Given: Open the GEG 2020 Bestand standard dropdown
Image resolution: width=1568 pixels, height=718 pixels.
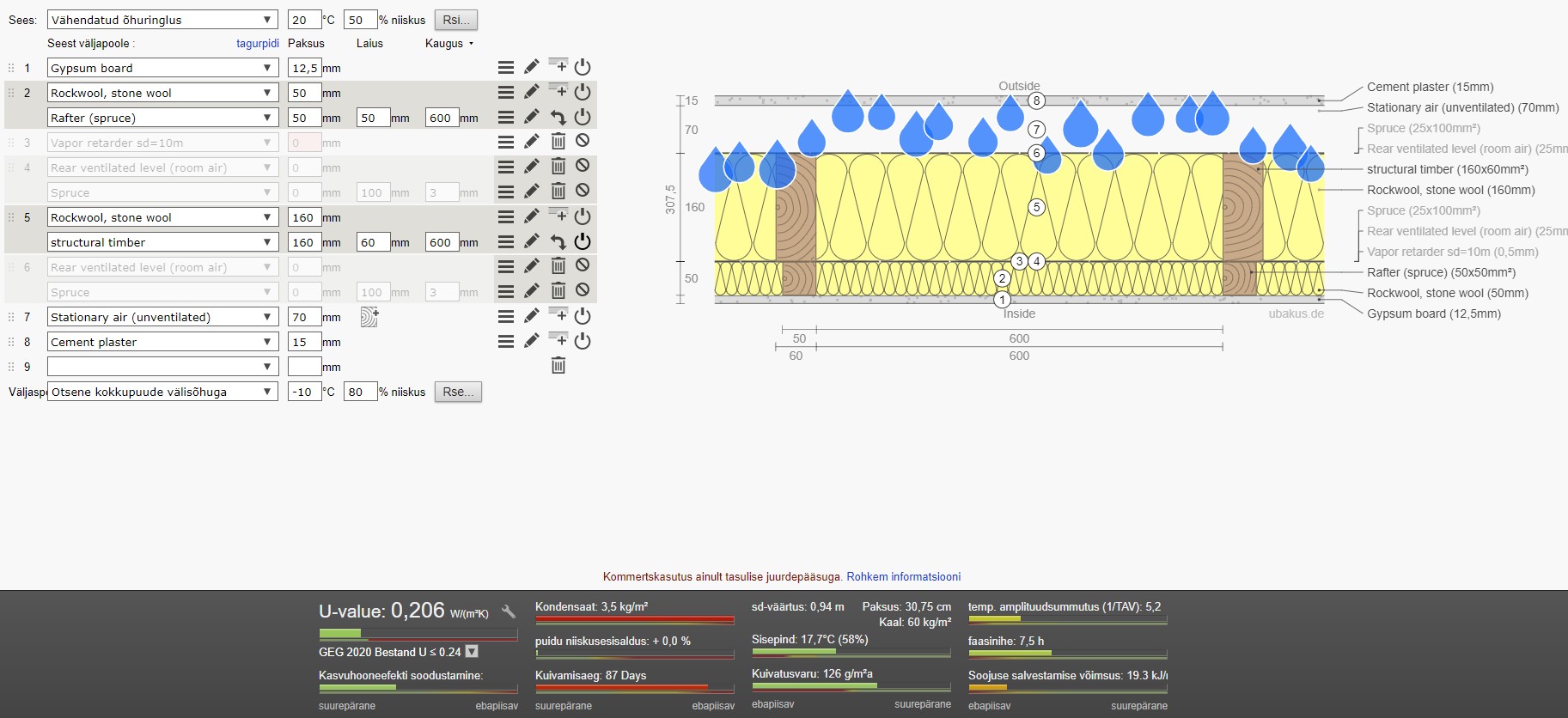Looking at the screenshot, I should point(472,652).
